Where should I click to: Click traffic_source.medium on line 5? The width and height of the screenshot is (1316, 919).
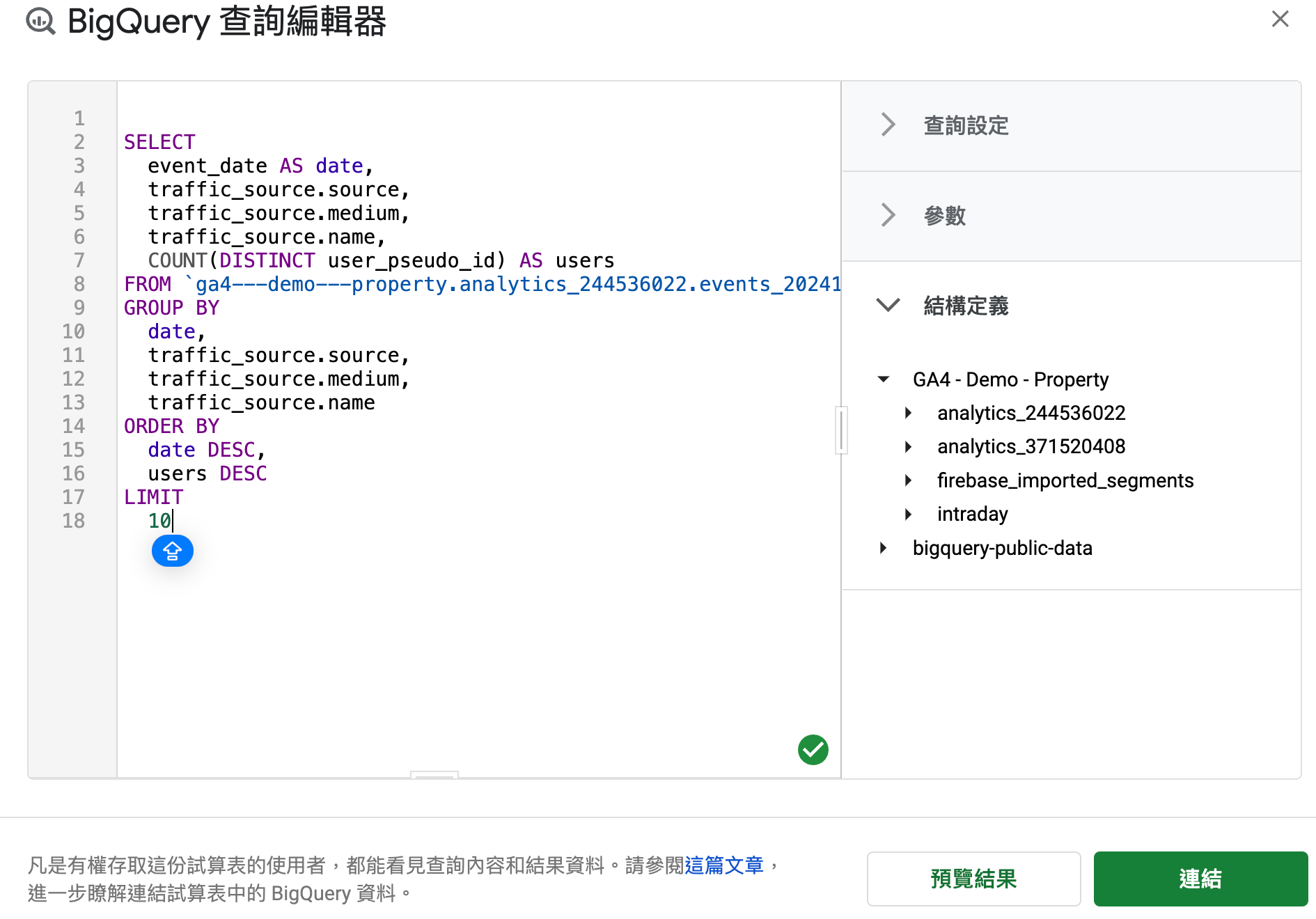(x=279, y=213)
